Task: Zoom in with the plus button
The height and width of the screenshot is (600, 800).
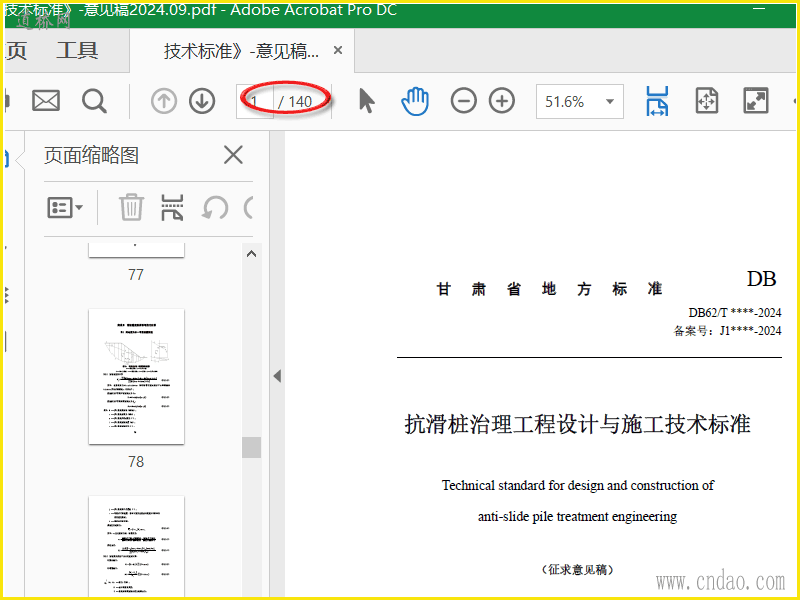Action: click(502, 101)
